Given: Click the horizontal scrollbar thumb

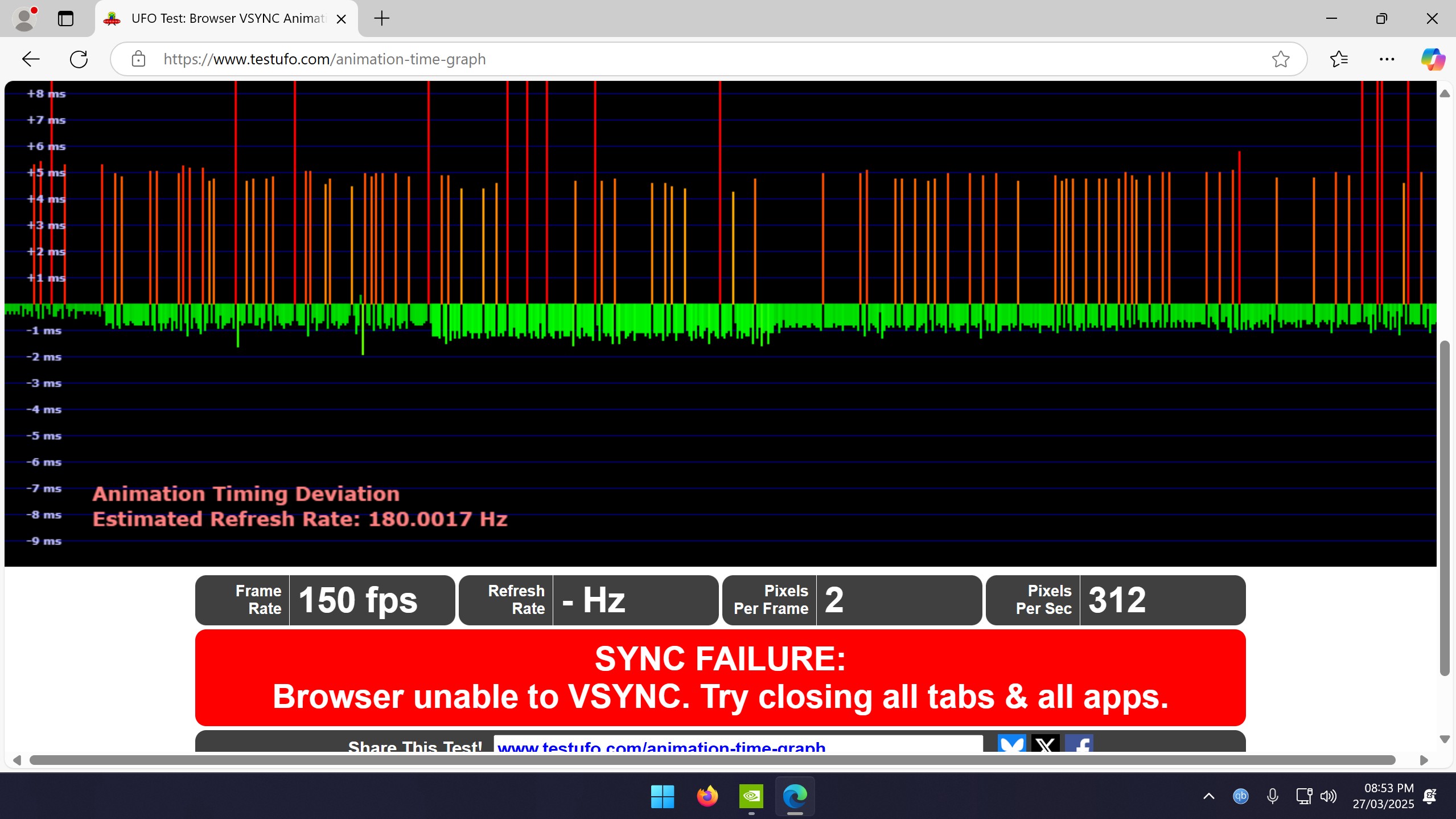Looking at the screenshot, I should [x=712, y=760].
